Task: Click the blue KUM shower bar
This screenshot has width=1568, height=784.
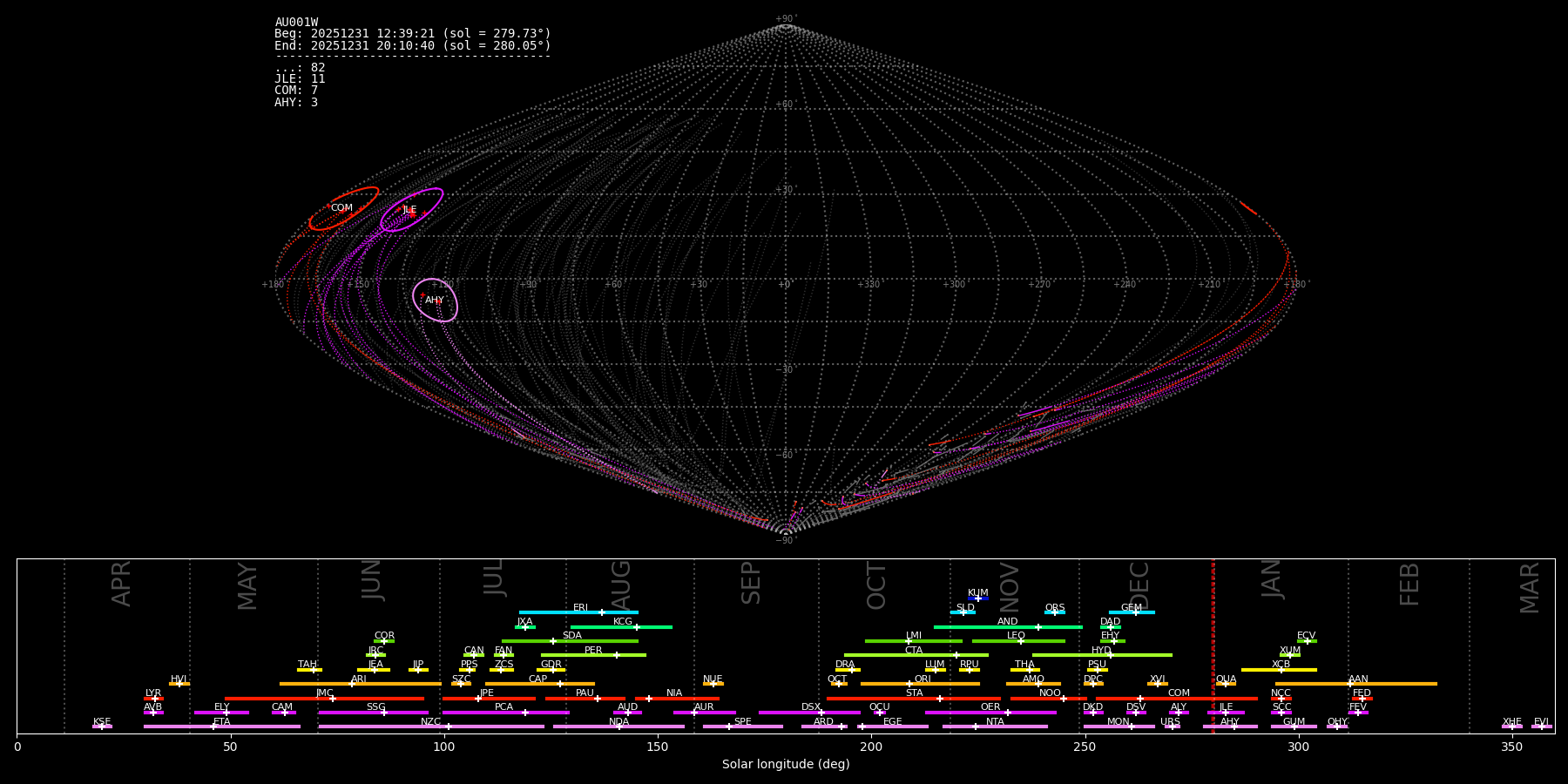Action: click(x=978, y=598)
